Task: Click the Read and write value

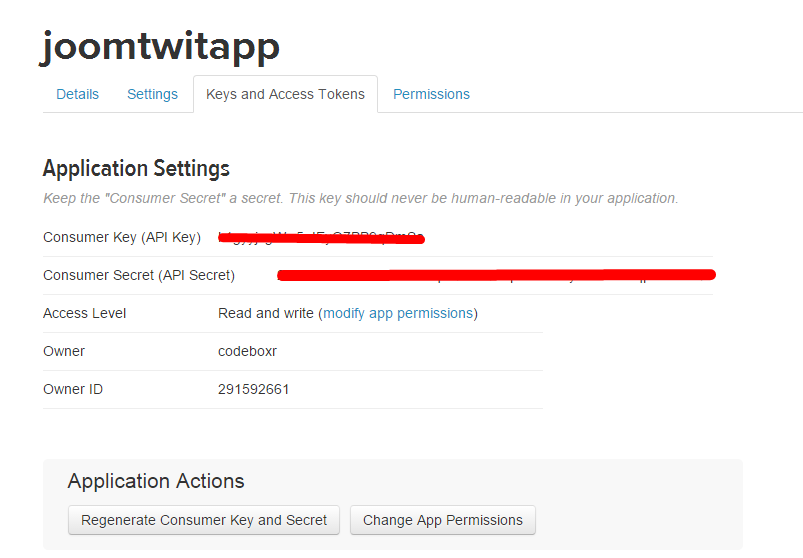Action: tap(266, 313)
